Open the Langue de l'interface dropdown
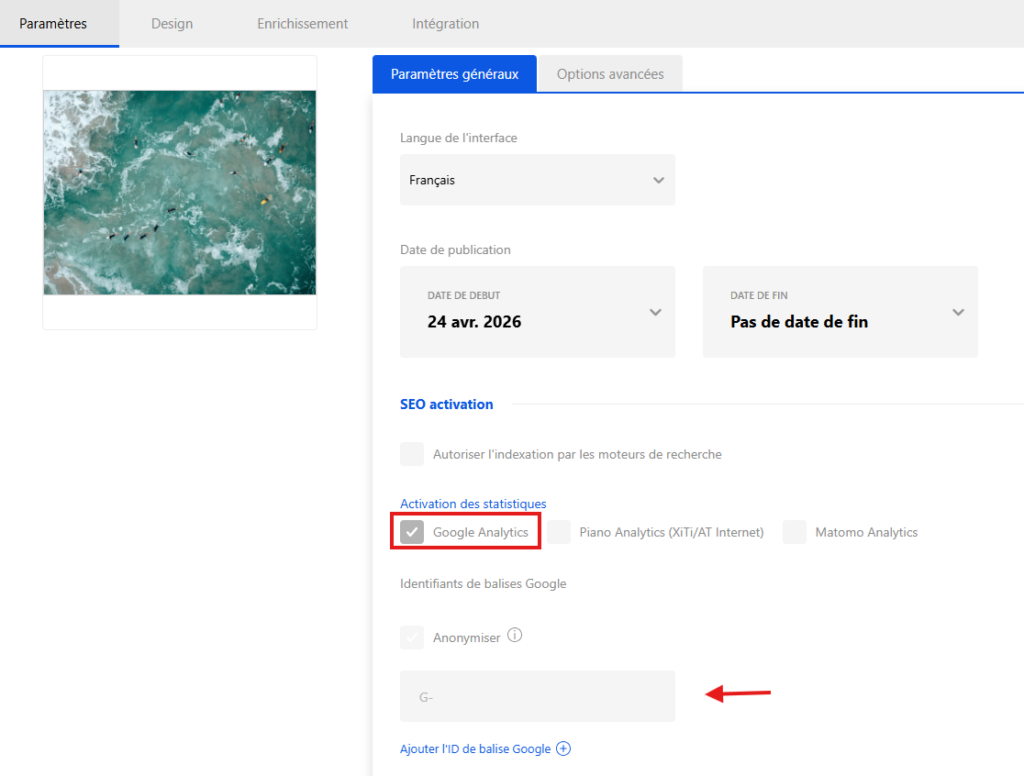The width and height of the screenshot is (1024, 776). pyautogui.click(x=537, y=180)
